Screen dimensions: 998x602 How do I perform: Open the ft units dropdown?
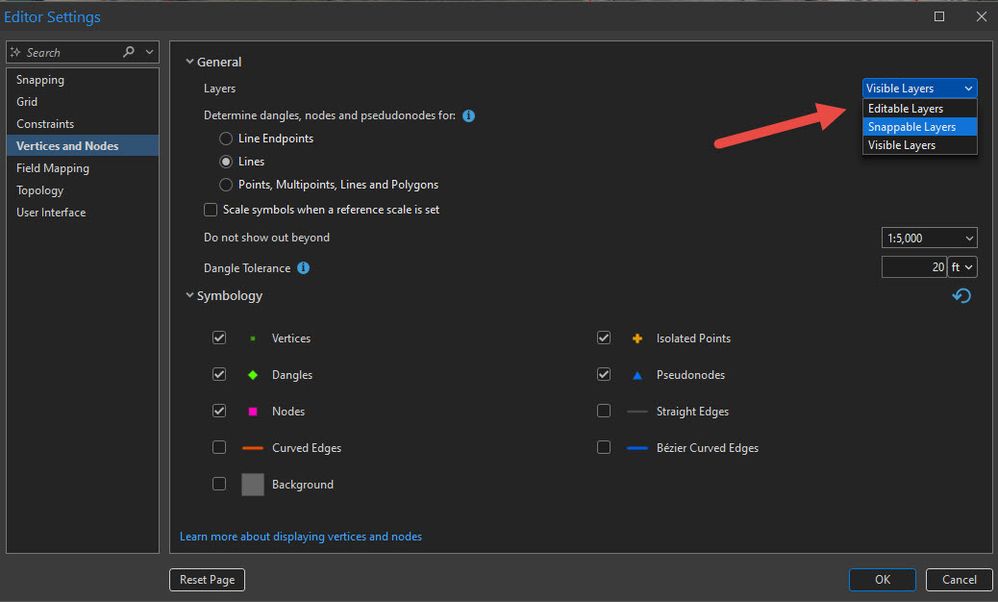pos(963,267)
